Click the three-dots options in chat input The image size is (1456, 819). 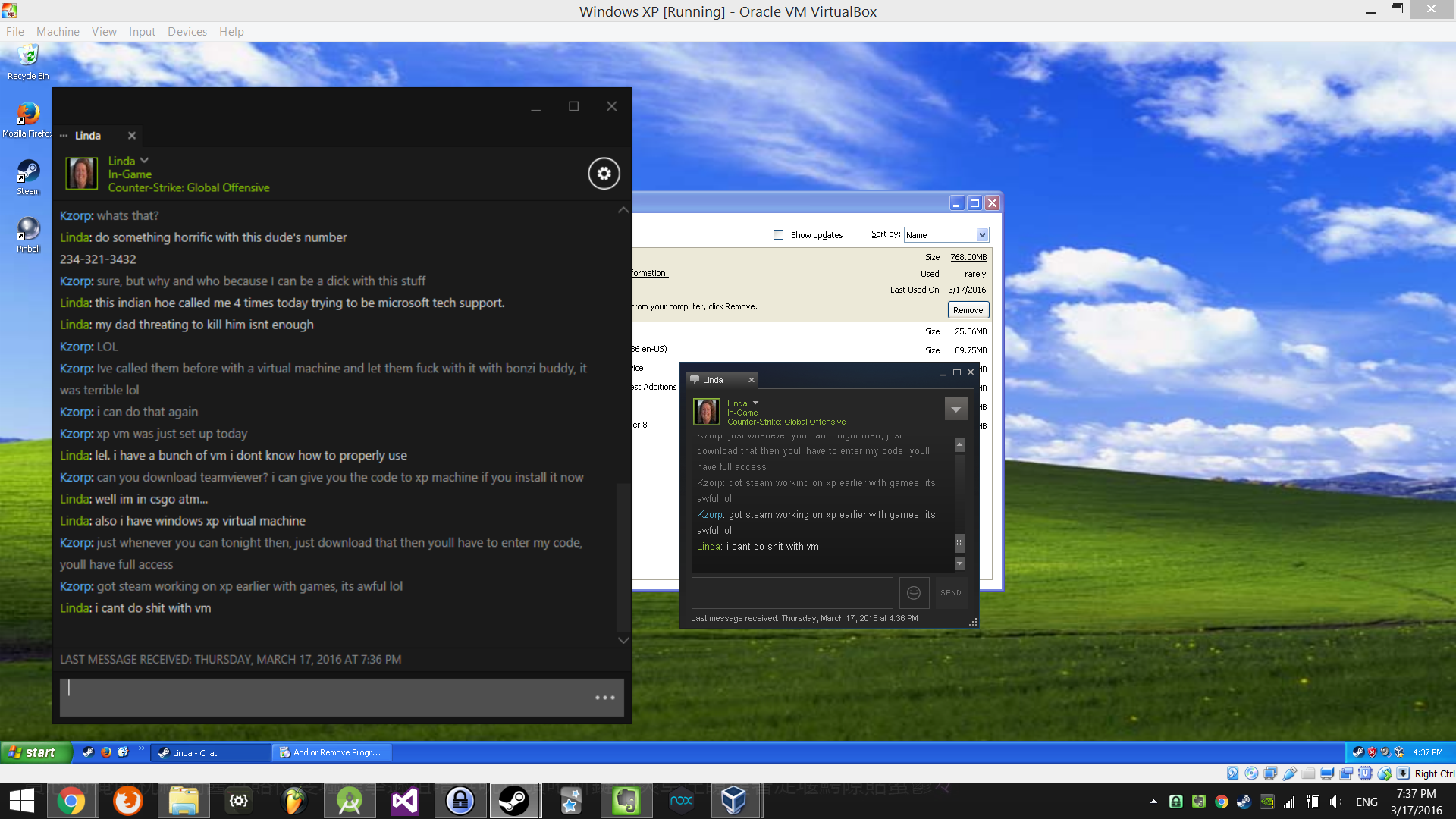604,698
